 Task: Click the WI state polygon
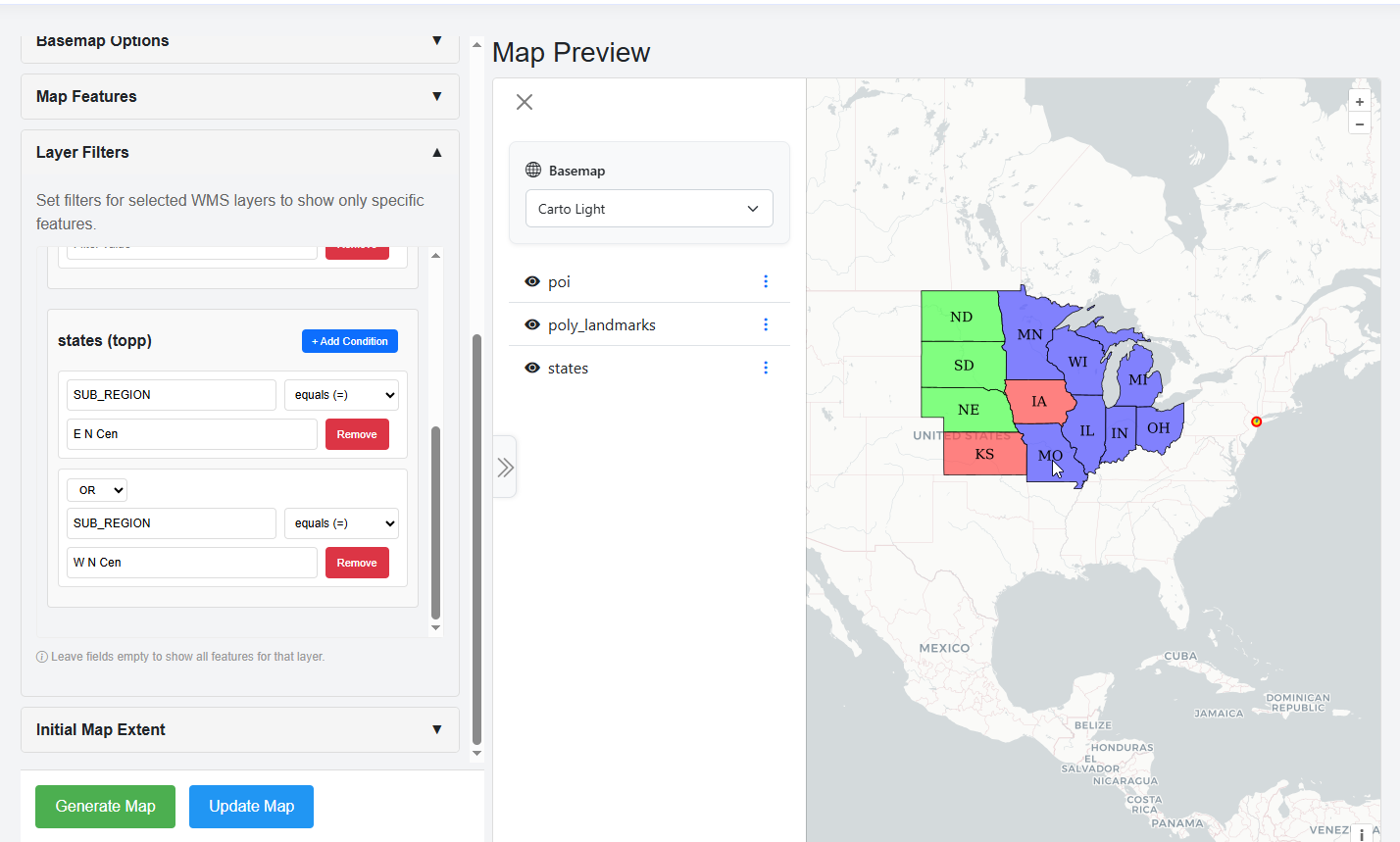tap(1076, 363)
